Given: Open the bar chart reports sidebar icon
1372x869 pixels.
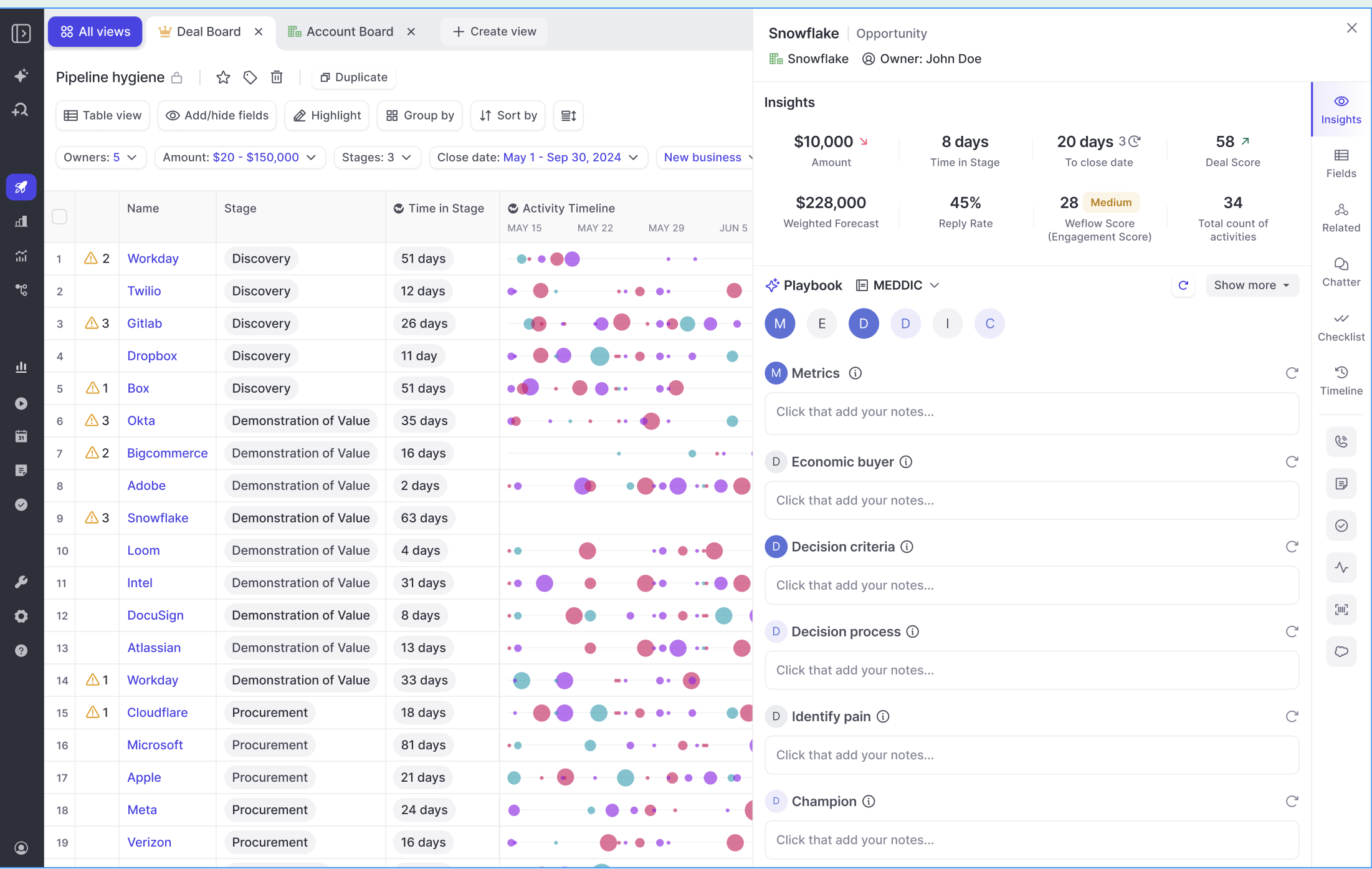Looking at the screenshot, I should 21,367.
